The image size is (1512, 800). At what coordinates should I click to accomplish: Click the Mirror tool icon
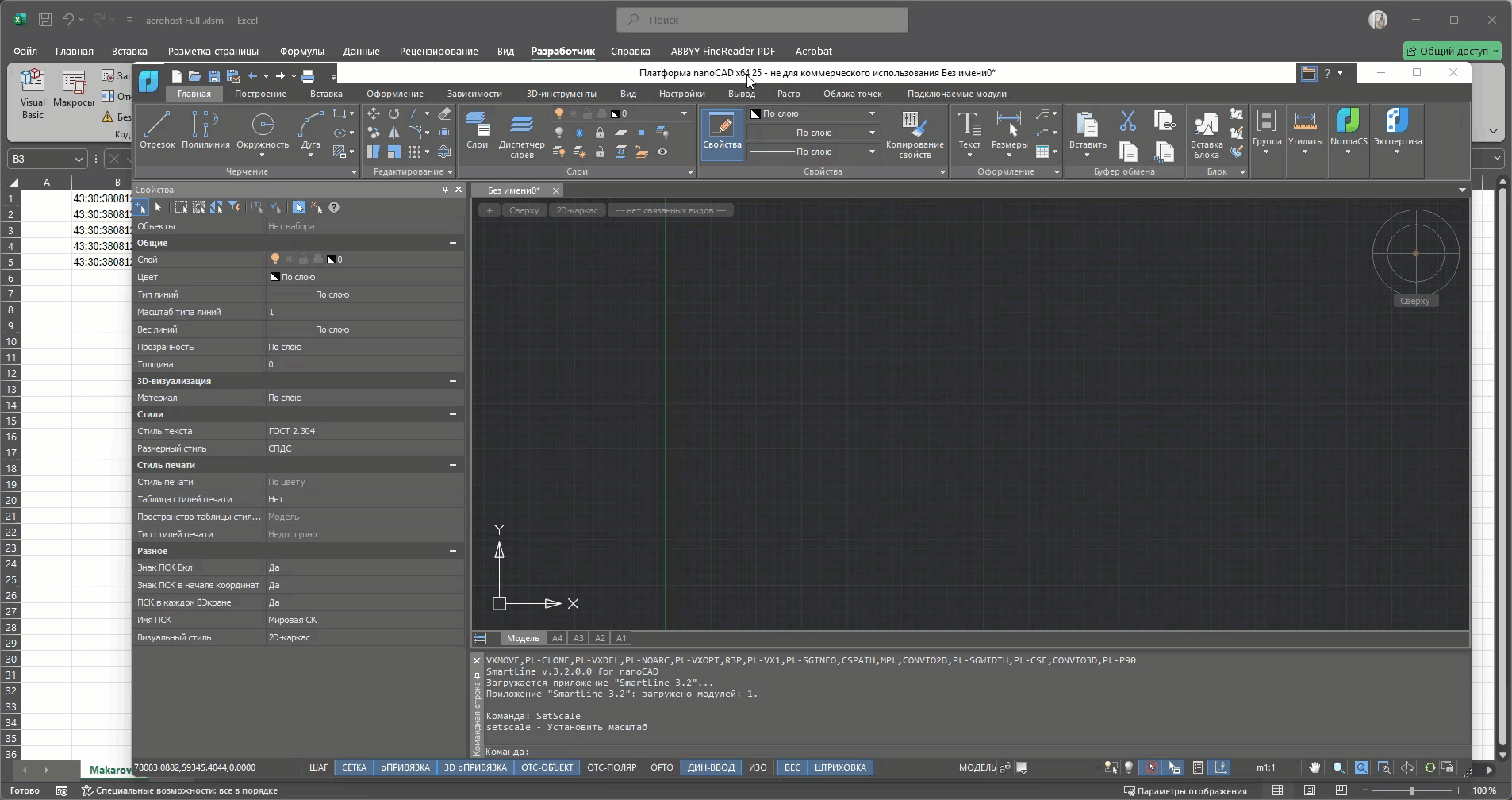point(393,133)
